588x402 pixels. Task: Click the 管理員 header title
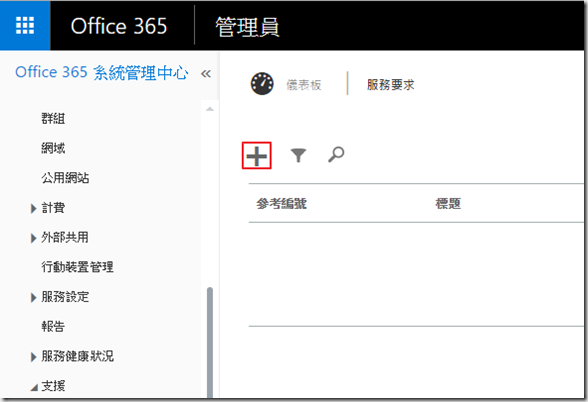click(x=247, y=27)
